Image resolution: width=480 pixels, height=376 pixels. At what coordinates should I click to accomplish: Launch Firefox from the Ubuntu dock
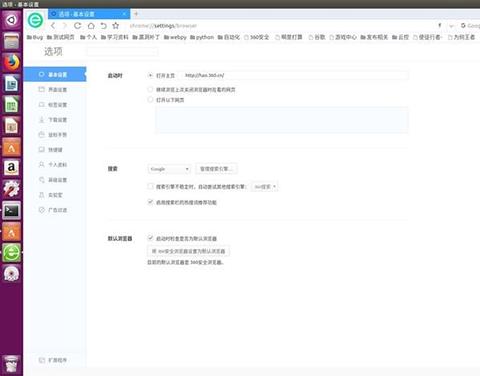point(12,62)
